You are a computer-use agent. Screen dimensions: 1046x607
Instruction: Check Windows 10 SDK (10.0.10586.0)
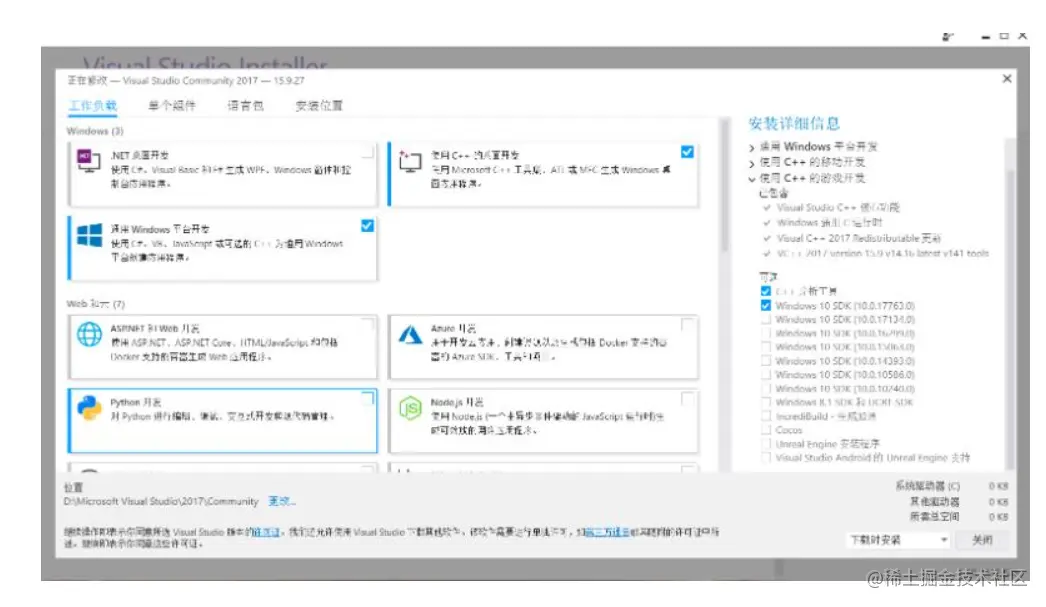coord(766,375)
